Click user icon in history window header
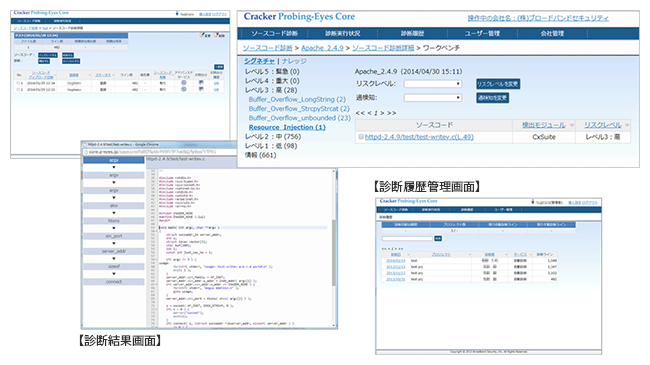Viewport: 650px width, 365px height. pos(533,202)
